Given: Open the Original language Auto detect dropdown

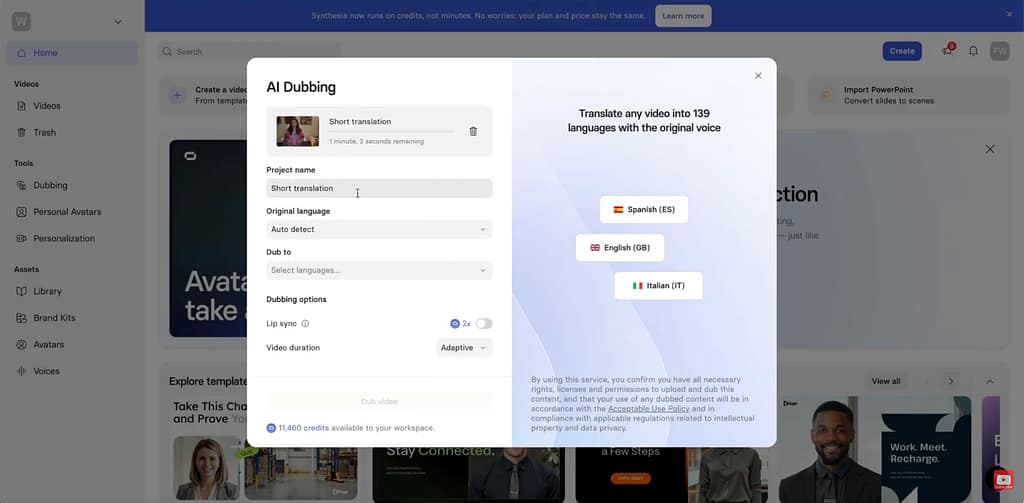Looking at the screenshot, I should [x=379, y=229].
